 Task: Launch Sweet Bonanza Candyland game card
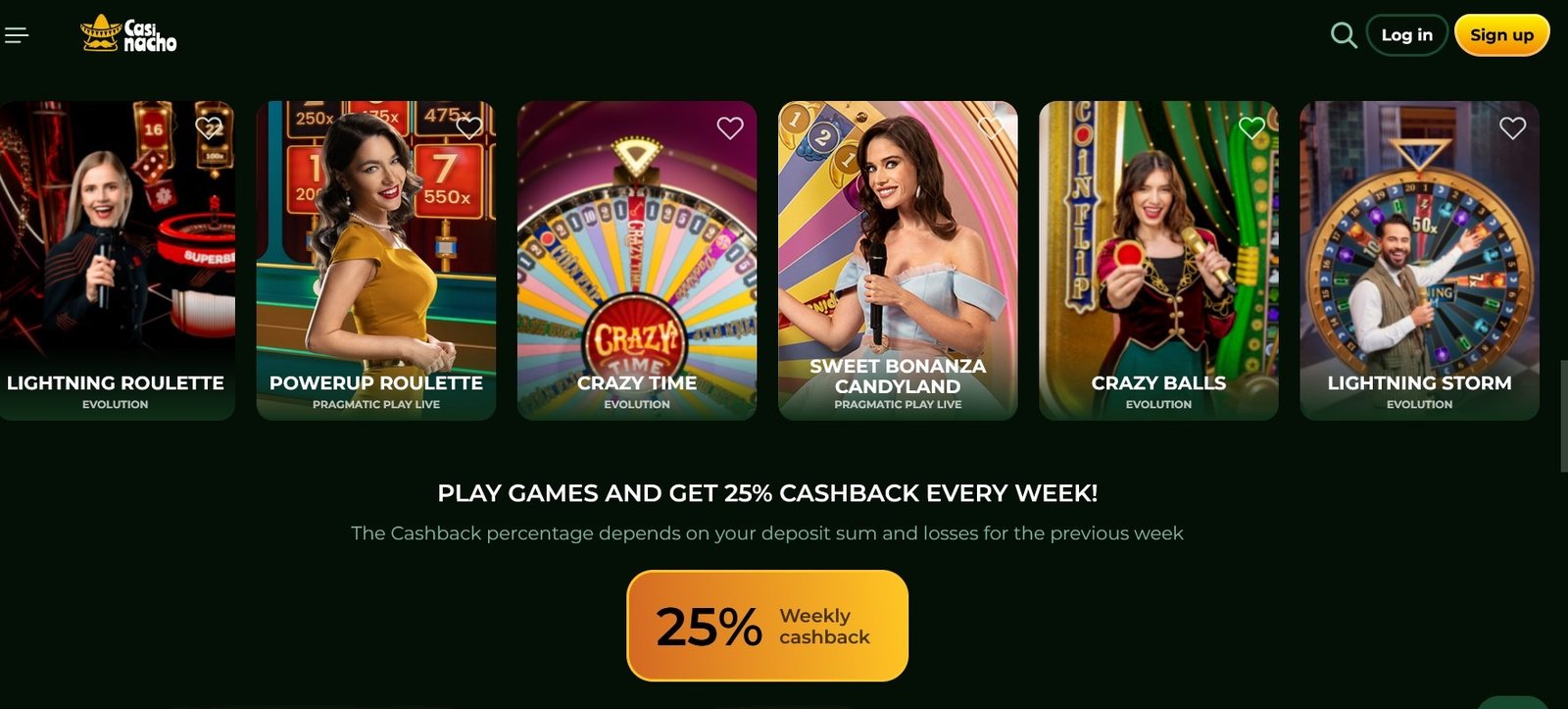[898, 261]
